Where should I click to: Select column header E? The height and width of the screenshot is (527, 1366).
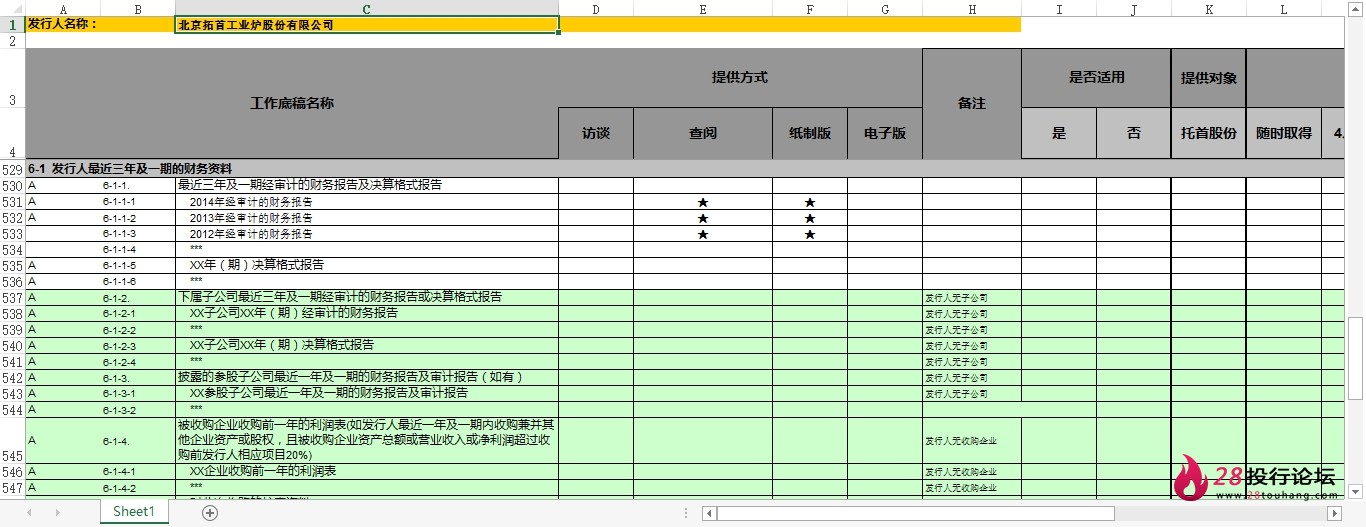(x=703, y=9)
